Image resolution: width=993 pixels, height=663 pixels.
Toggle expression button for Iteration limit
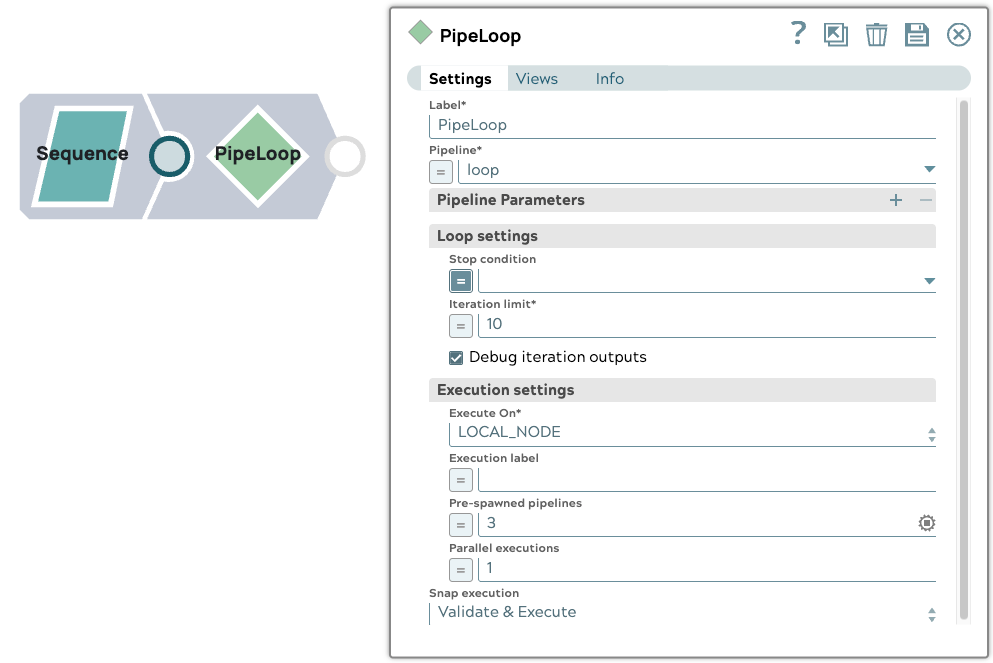point(460,325)
